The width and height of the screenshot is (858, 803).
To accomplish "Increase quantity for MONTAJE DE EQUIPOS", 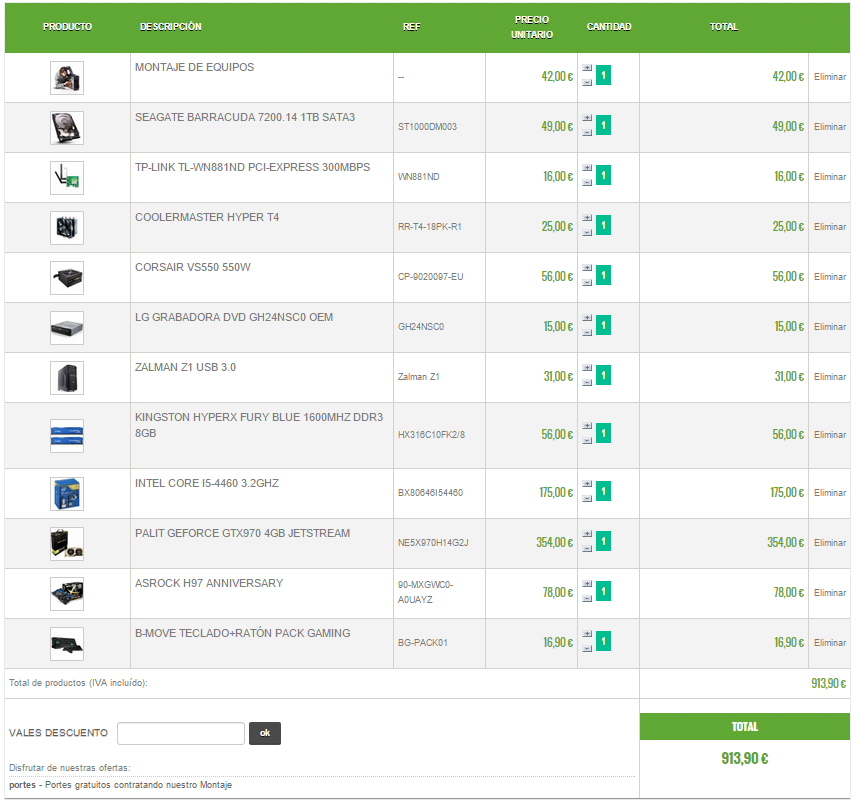I will tap(587, 68).
